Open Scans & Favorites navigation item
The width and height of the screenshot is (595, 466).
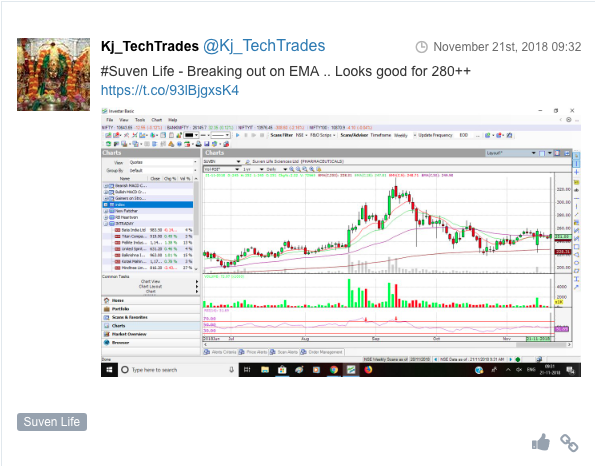tap(151, 317)
